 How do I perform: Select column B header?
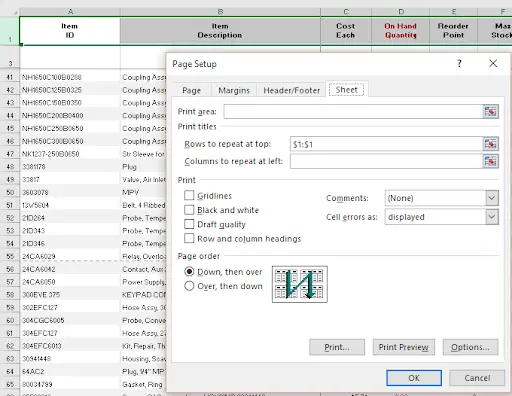coord(220,12)
